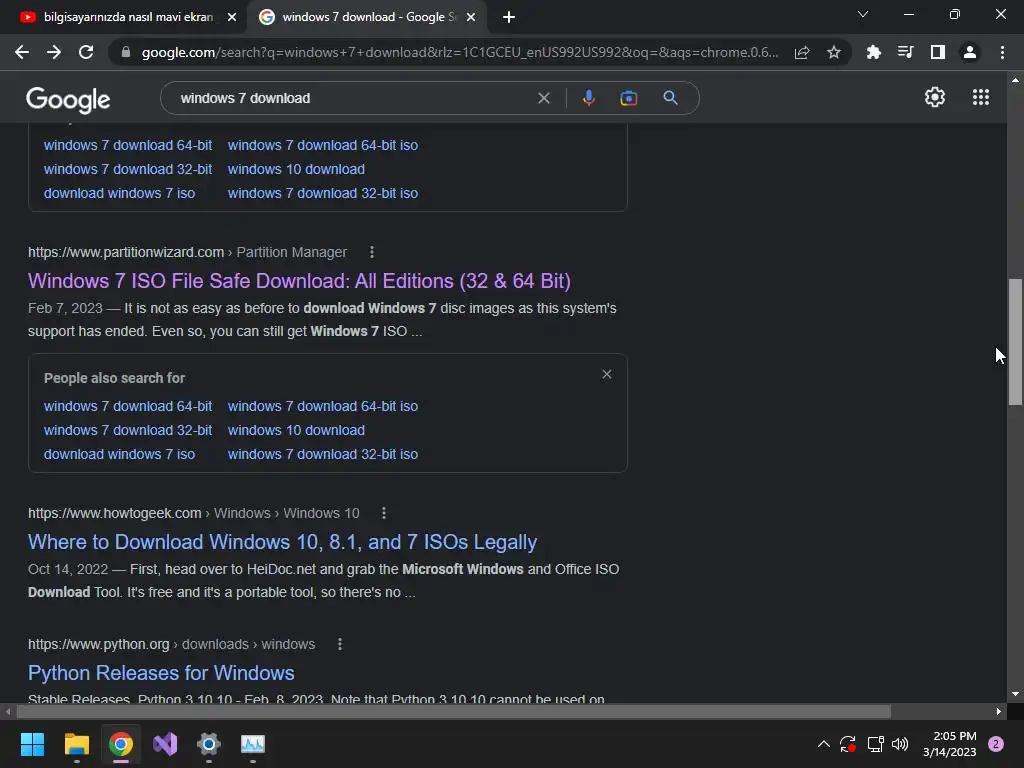The width and height of the screenshot is (1024, 768).
Task: Share this page from address bar
Action: pos(802,52)
